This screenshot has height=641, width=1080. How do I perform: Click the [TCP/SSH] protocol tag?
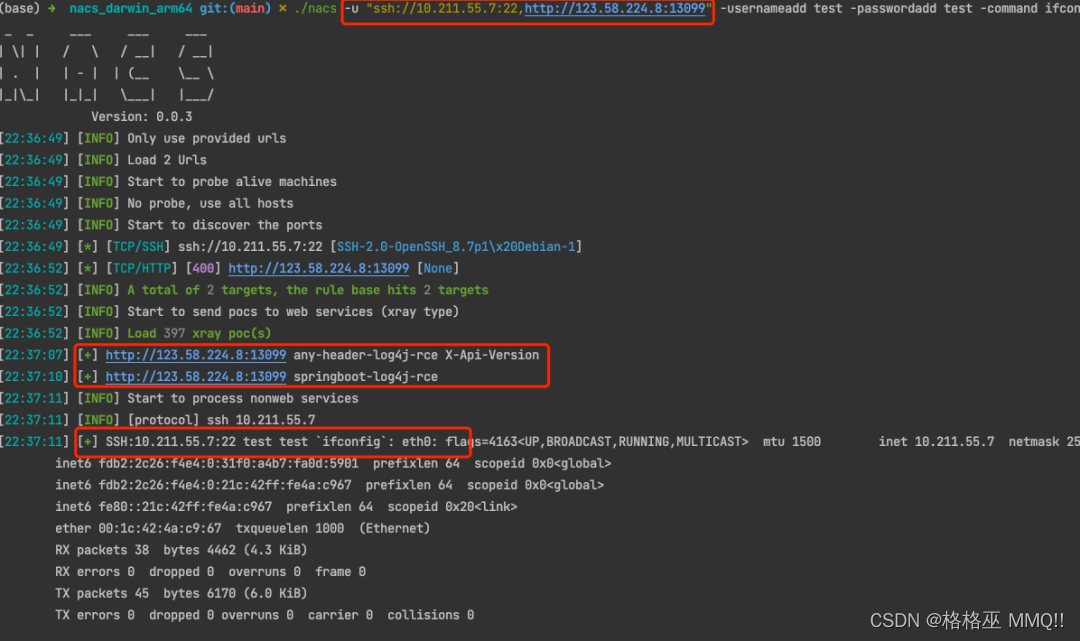coord(138,247)
